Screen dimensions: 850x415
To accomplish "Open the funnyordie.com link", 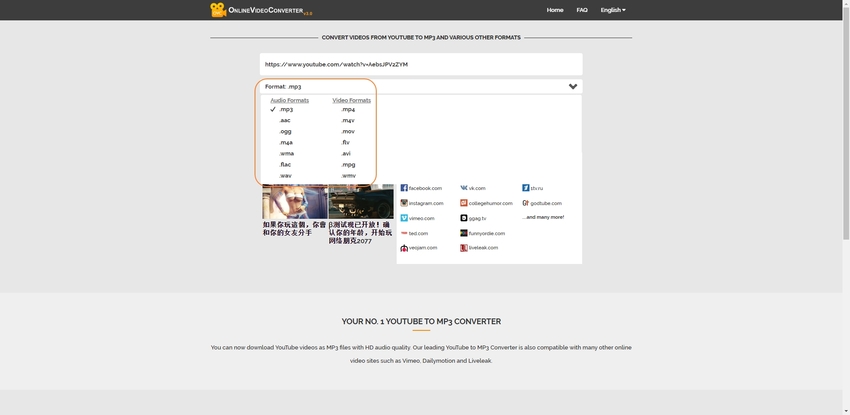I will tap(487, 234).
